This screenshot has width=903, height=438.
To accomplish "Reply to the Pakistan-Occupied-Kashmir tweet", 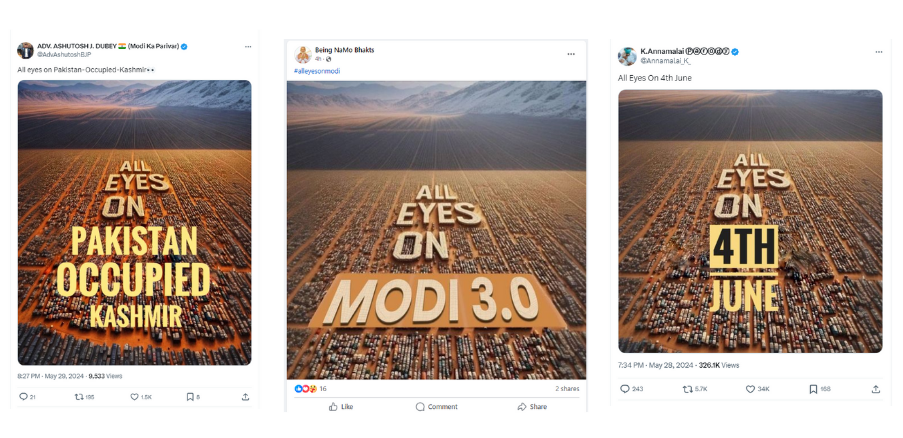I will 23,397.
